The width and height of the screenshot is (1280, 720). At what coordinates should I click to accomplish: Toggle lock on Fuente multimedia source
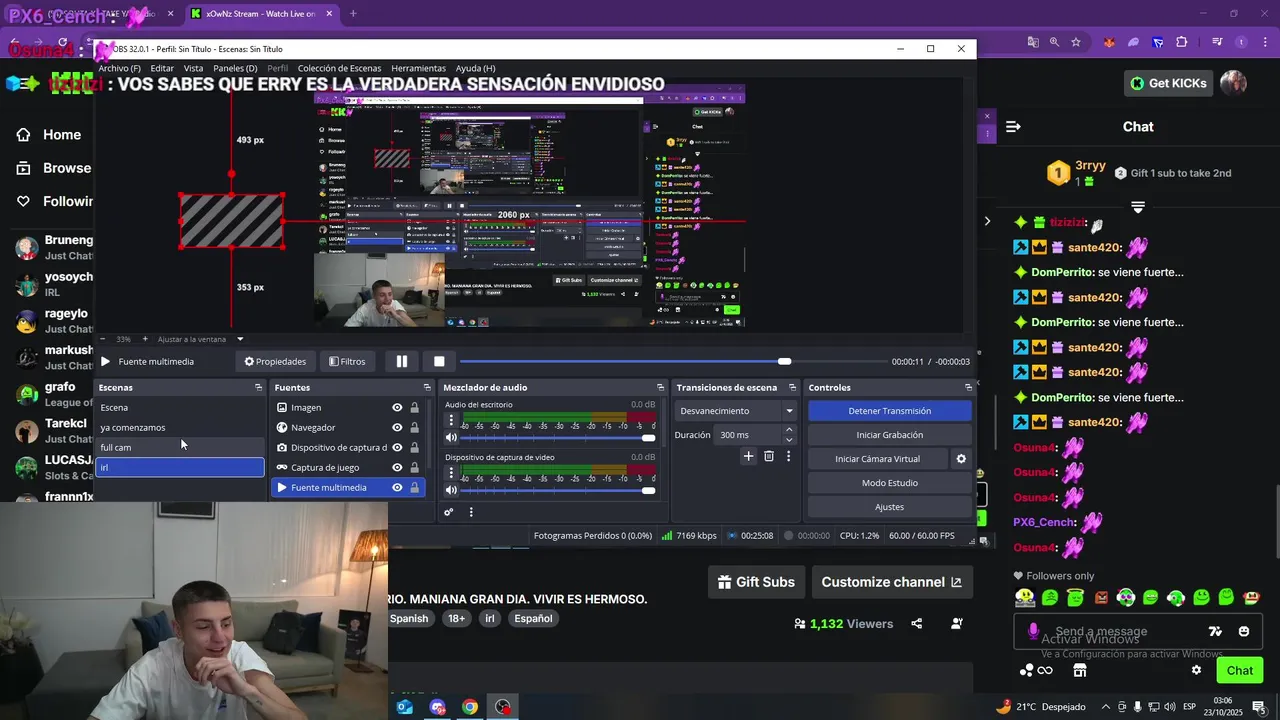(415, 487)
